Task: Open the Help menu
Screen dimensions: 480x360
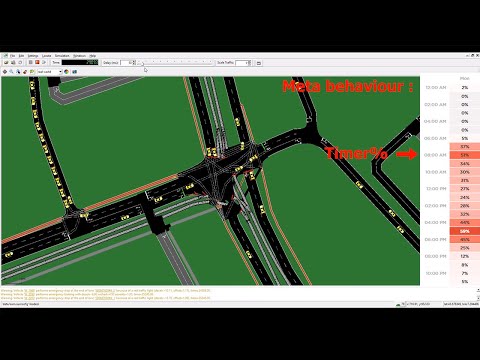Action: pos(93,56)
